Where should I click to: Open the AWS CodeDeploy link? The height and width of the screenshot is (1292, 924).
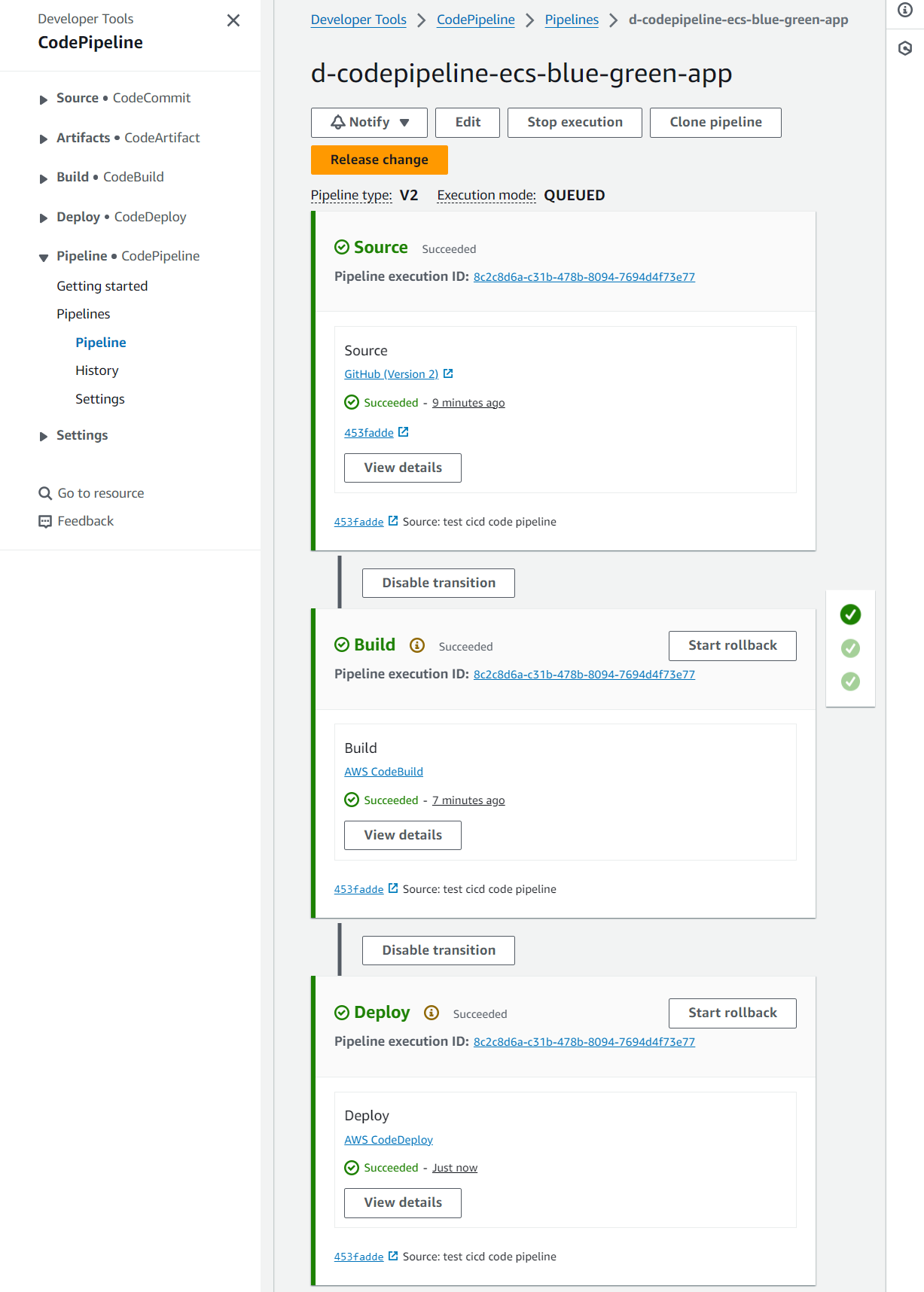[x=389, y=1139]
